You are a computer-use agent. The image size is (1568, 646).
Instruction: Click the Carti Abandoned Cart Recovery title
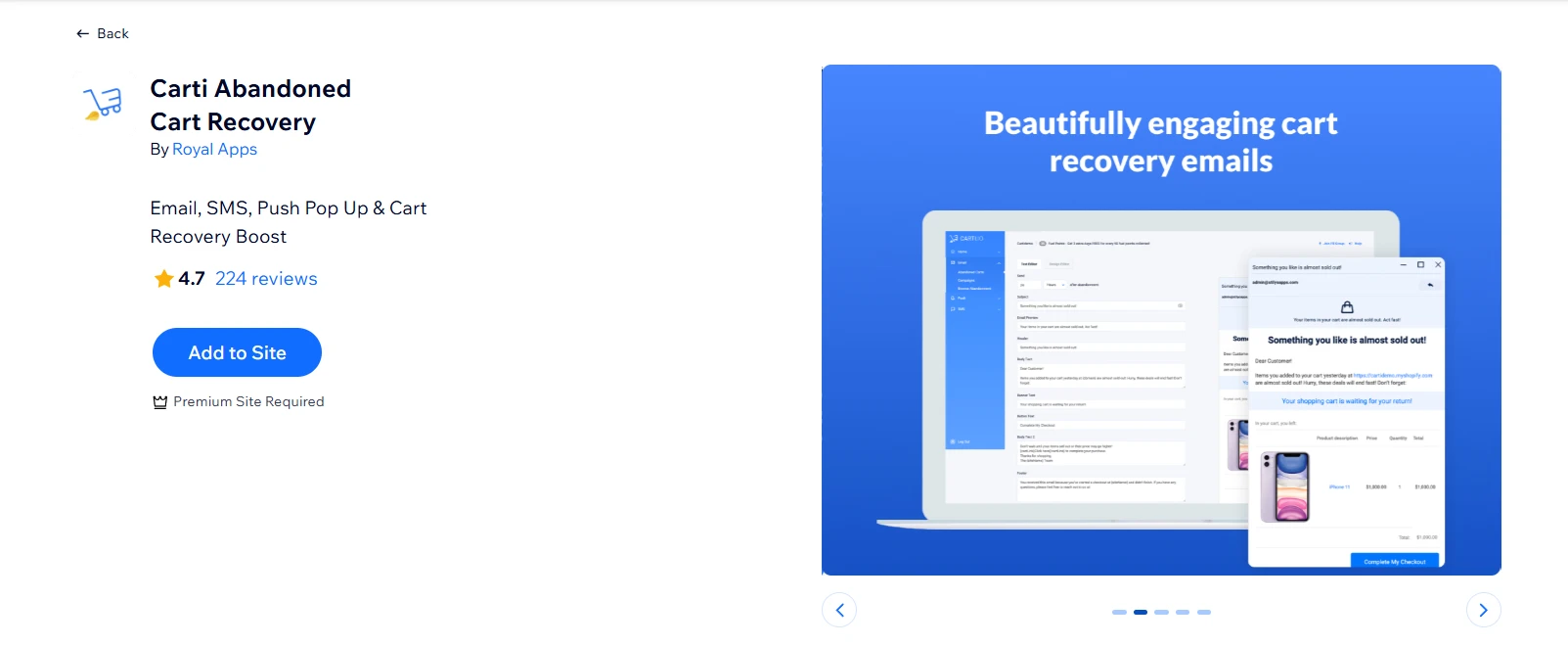(250, 105)
